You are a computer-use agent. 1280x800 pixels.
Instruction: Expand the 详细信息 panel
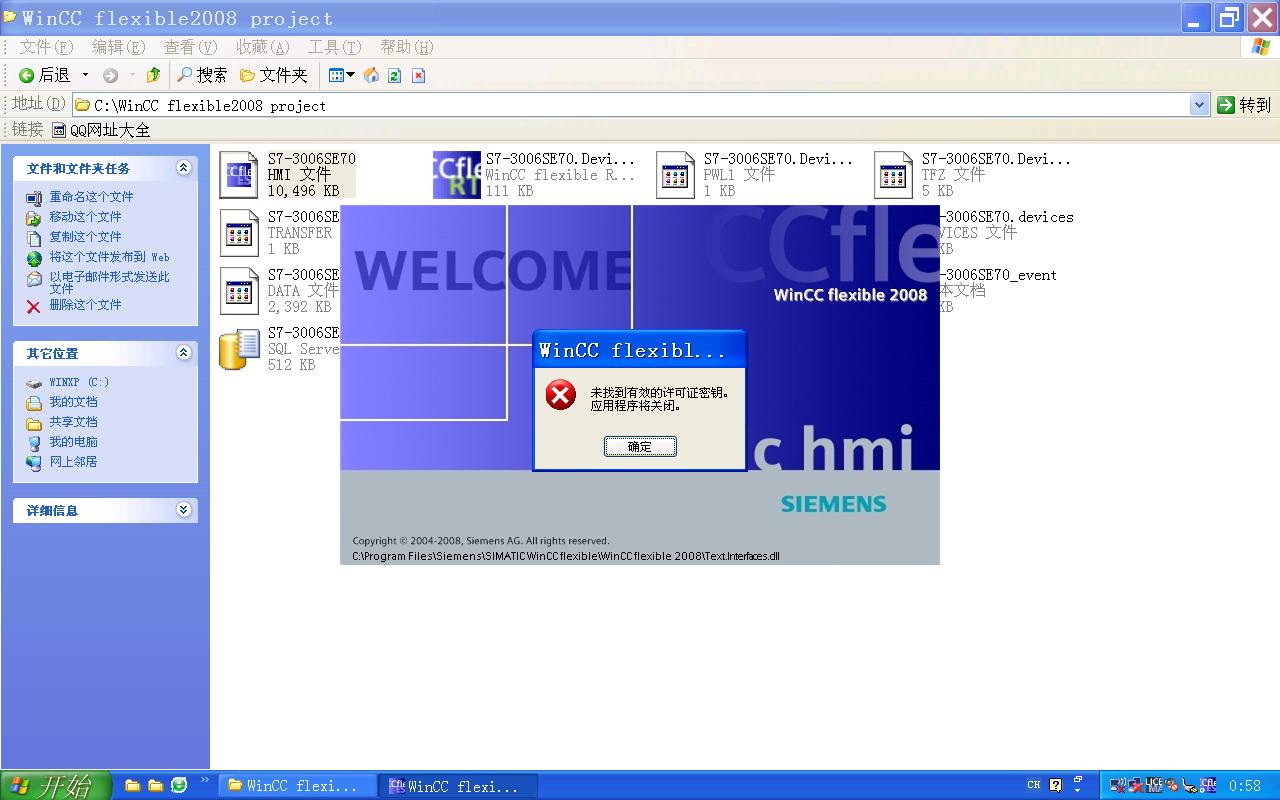pos(183,509)
